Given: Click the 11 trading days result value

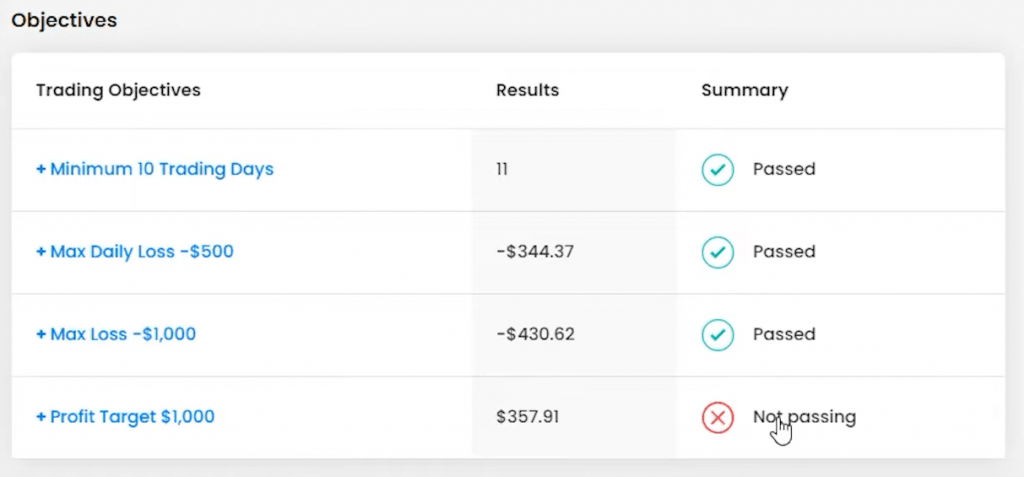Looking at the screenshot, I should tap(502, 170).
